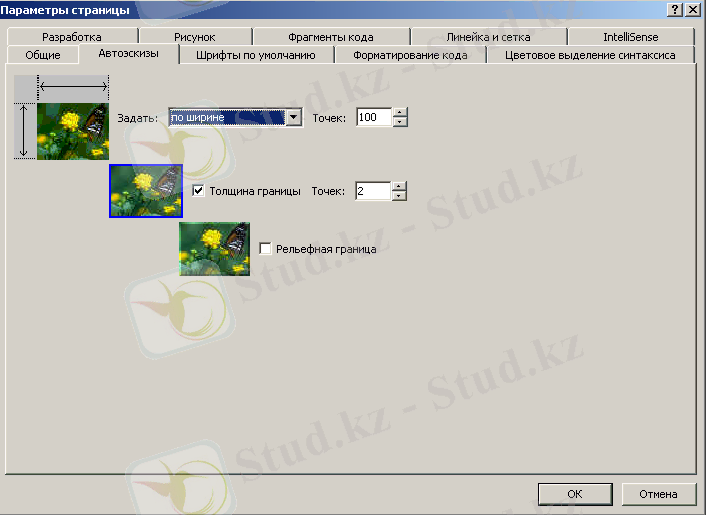Click the Отмена button
Viewport: 706px width, 515px height.
658,494
